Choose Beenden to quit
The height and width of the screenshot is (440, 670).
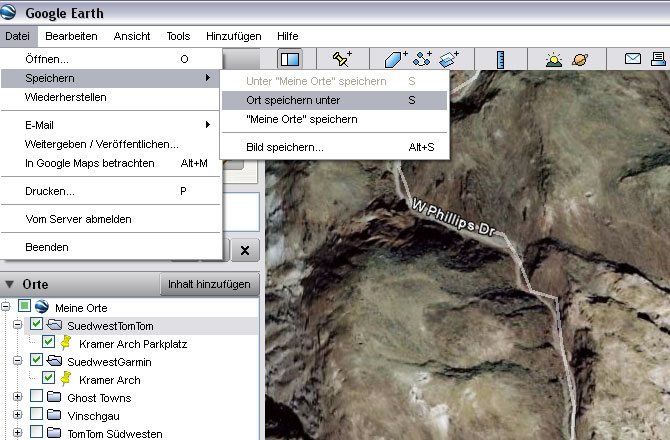111,247
